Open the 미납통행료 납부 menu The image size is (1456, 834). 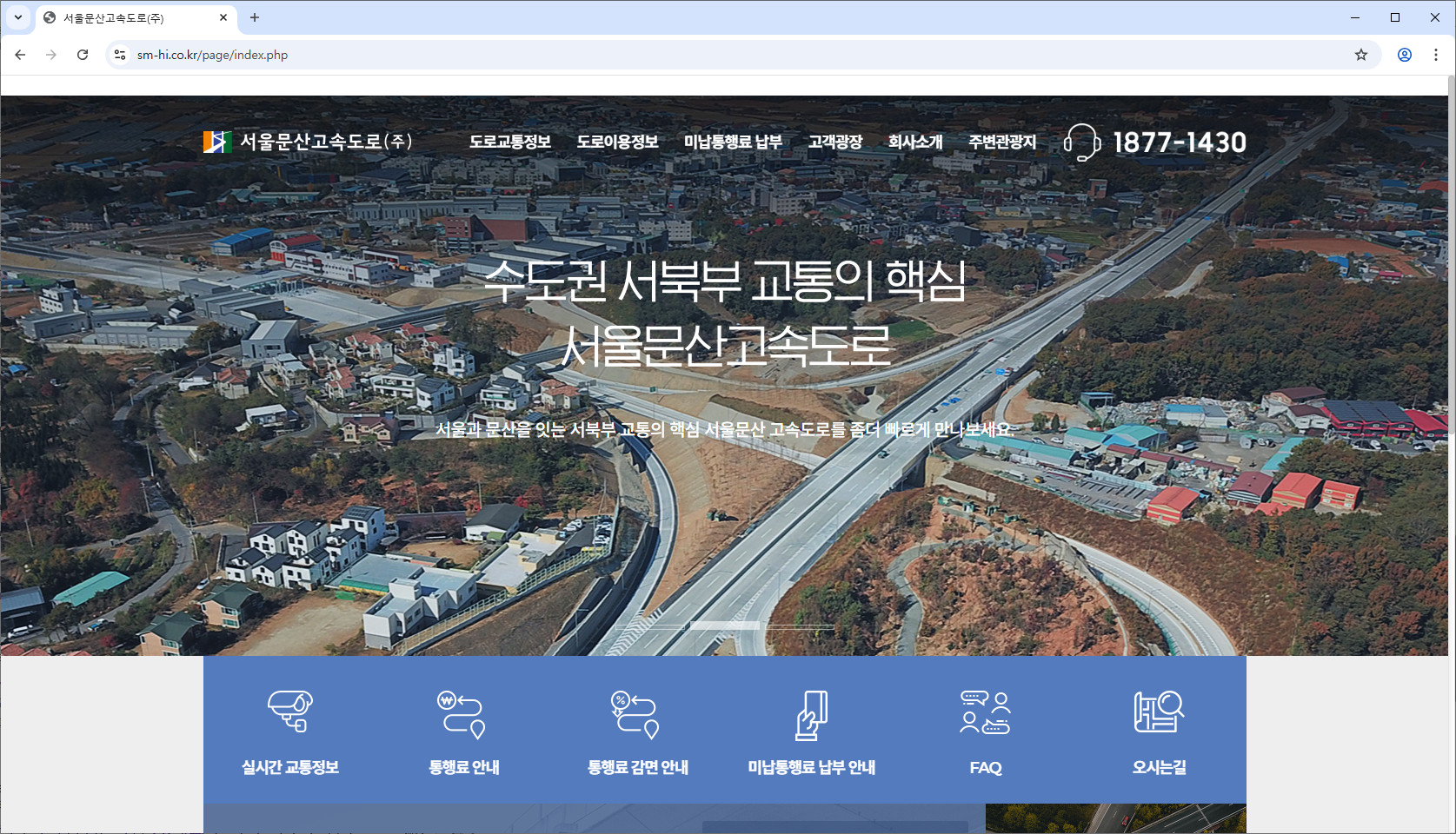tap(733, 142)
